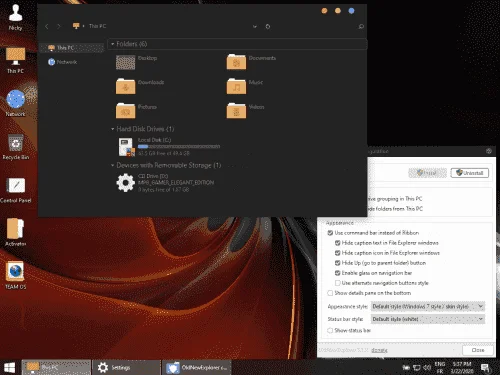Open the Downloads folder icon

coord(126,86)
